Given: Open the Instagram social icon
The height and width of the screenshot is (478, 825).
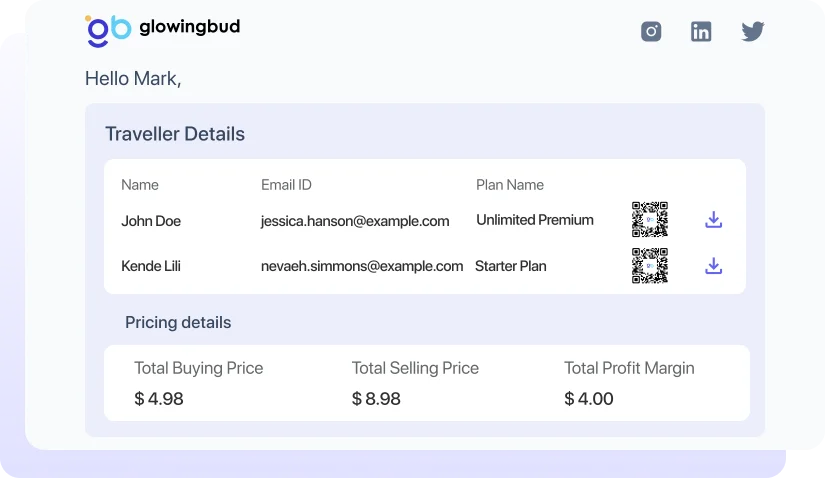Looking at the screenshot, I should 651,31.
